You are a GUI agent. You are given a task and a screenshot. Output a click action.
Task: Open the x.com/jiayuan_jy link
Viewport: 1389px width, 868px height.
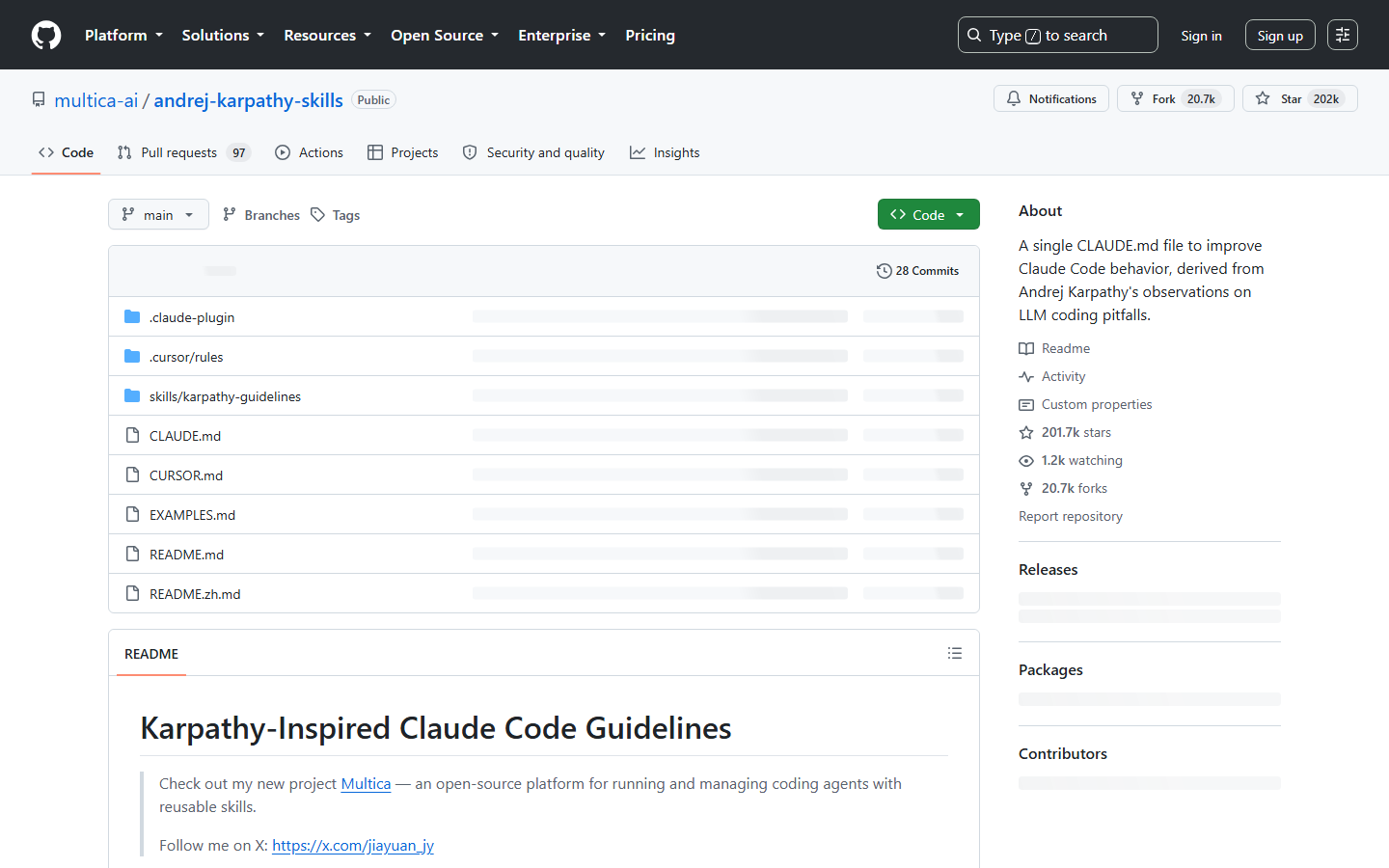[353, 846]
